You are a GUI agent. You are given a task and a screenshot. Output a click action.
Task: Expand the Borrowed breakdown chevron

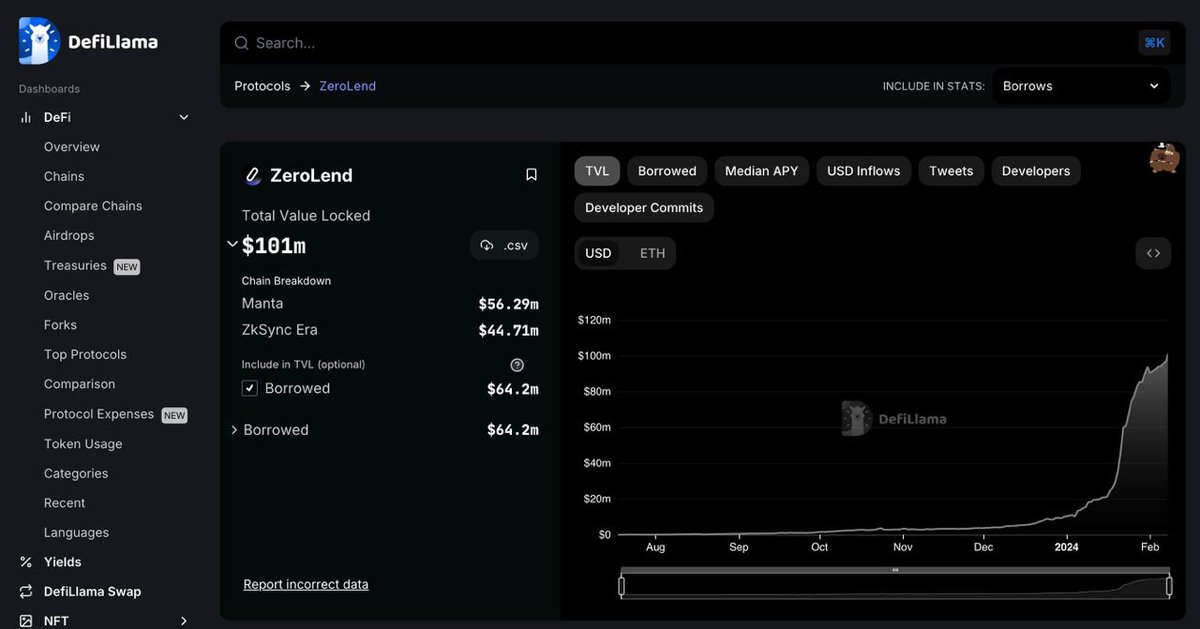tap(234, 430)
